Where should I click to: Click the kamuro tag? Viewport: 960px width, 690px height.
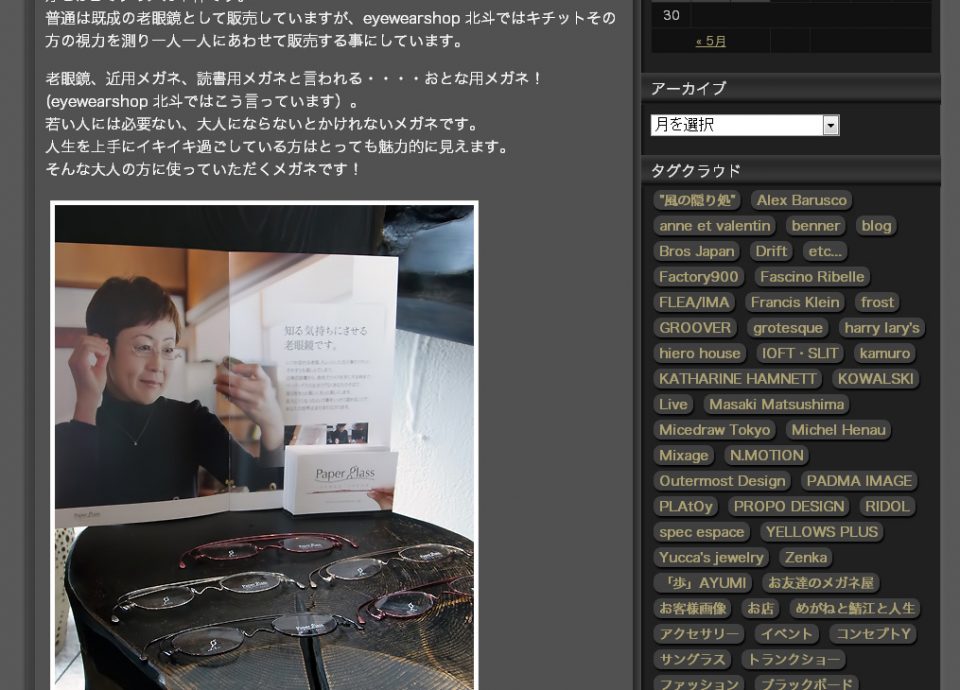coord(885,353)
